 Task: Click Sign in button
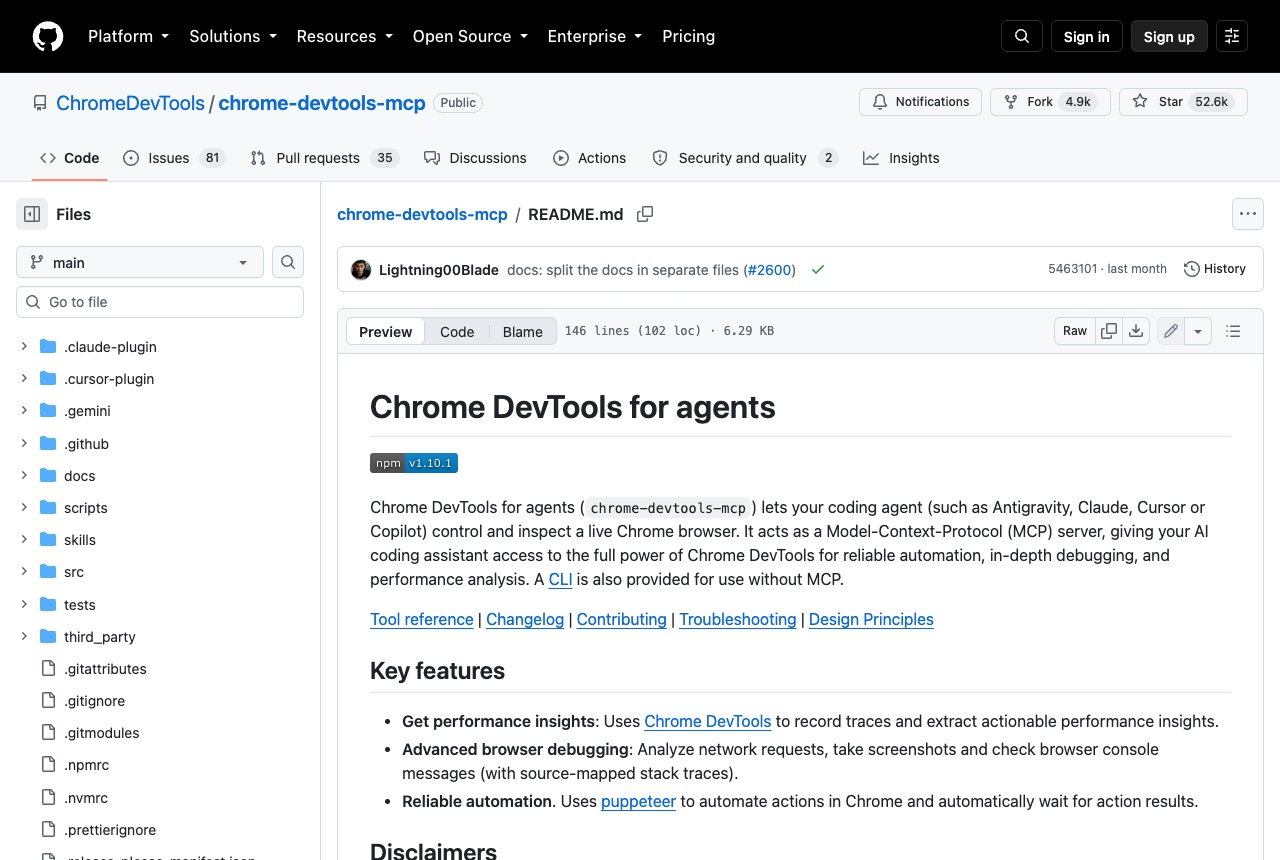click(1087, 36)
